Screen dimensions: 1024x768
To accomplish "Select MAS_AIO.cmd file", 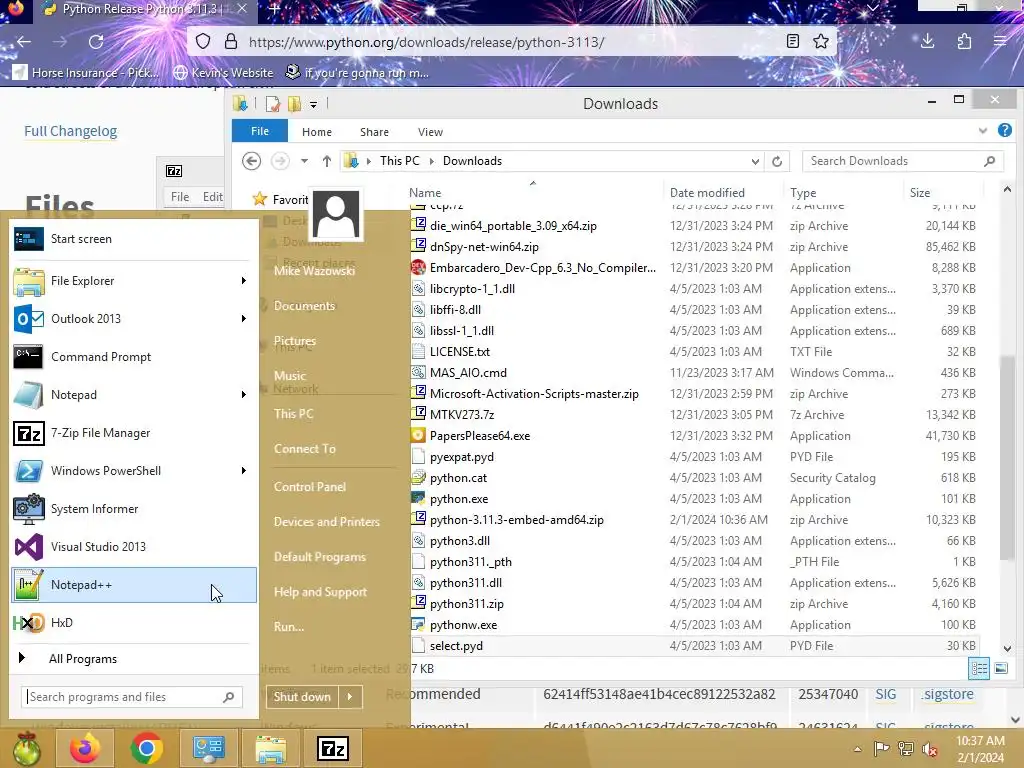I will pos(468,373).
